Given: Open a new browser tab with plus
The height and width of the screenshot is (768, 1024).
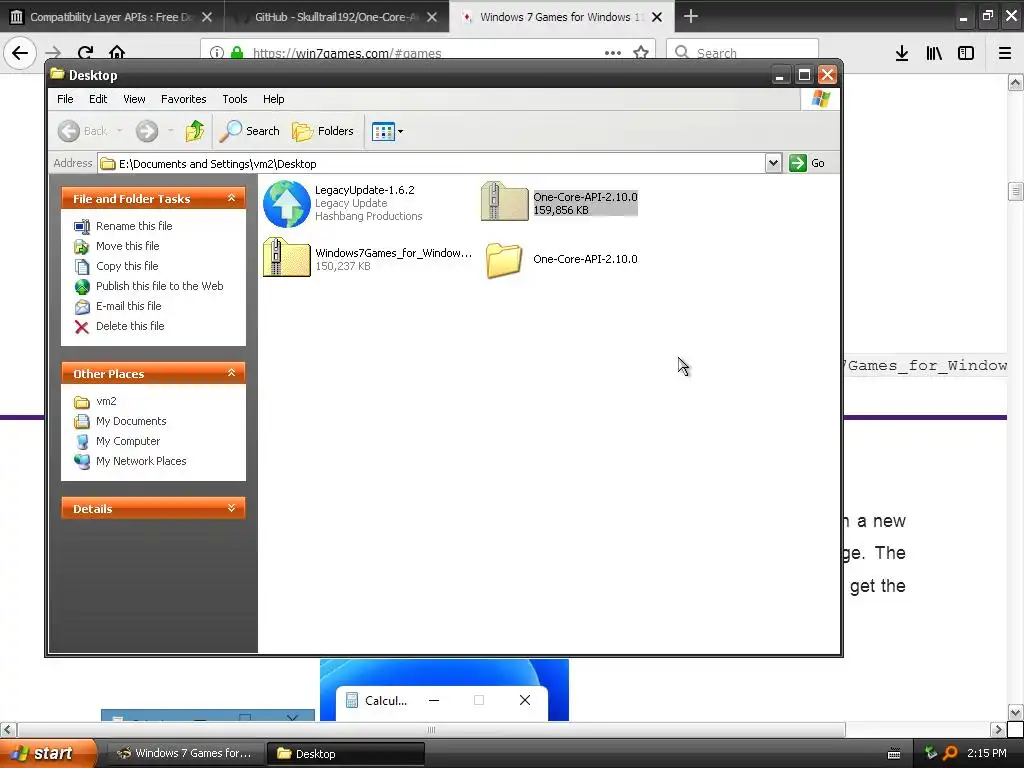Looking at the screenshot, I should (x=690, y=16).
